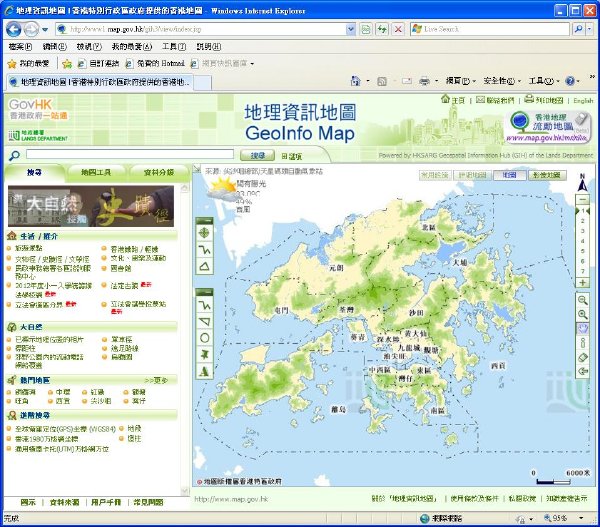The height and width of the screenshot is (527, 600).
Task: Collapse the upper measure tools palette bar
Action: coord(204,221)
